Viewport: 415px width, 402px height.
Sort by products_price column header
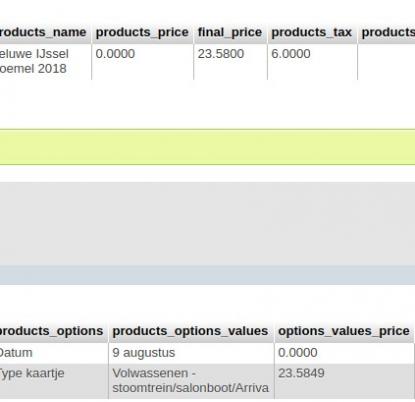142,33
